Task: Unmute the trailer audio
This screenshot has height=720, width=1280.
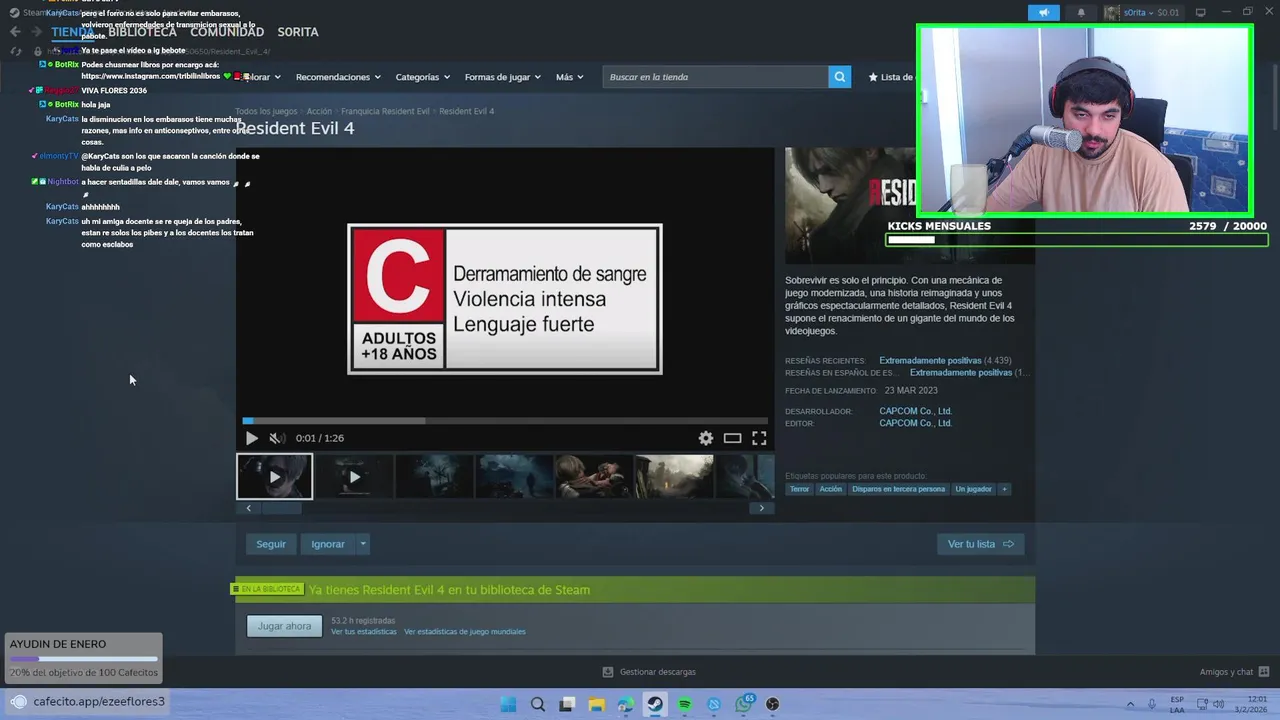Action: [277, 438]
